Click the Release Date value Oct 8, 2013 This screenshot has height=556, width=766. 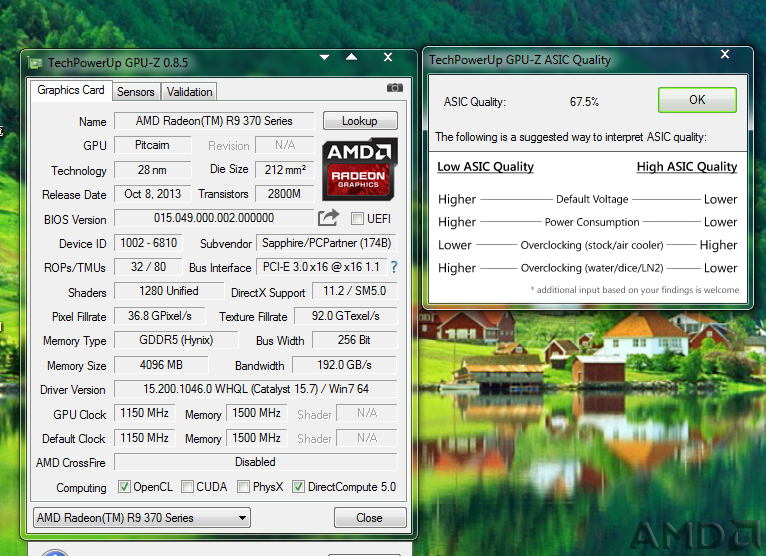[x=152, y=194]
